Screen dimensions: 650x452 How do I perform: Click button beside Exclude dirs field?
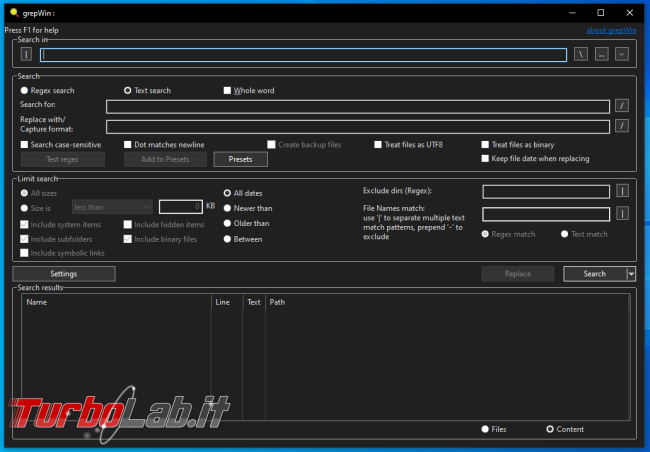tap(622, 191)
